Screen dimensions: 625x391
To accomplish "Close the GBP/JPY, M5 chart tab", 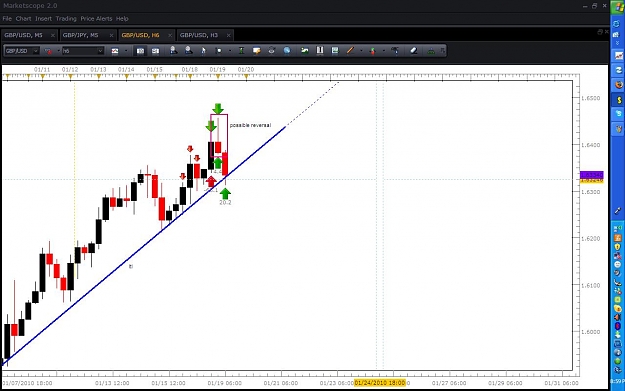I will pos(111,35).
